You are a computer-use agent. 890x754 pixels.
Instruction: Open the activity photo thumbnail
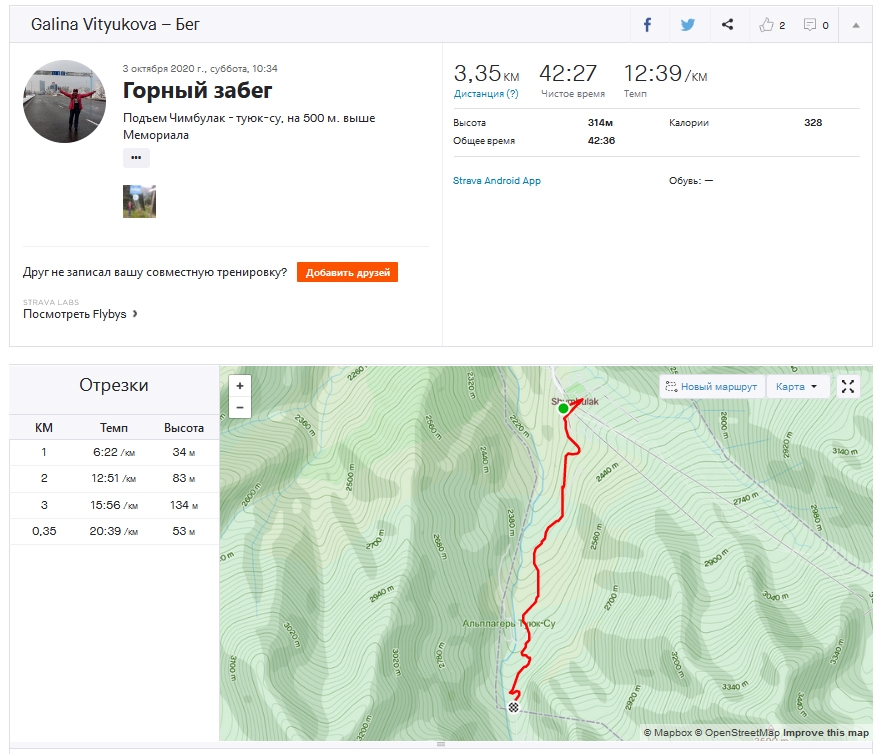coord(139,201)
